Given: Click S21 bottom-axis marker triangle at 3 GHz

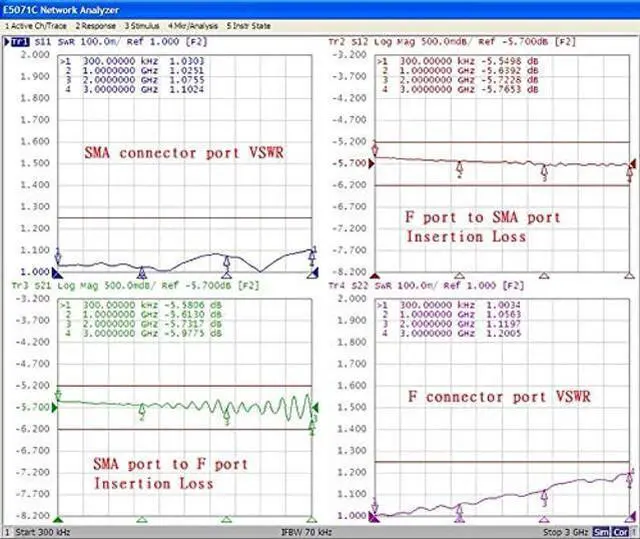Looking at the screenshot, I should 312,519.
